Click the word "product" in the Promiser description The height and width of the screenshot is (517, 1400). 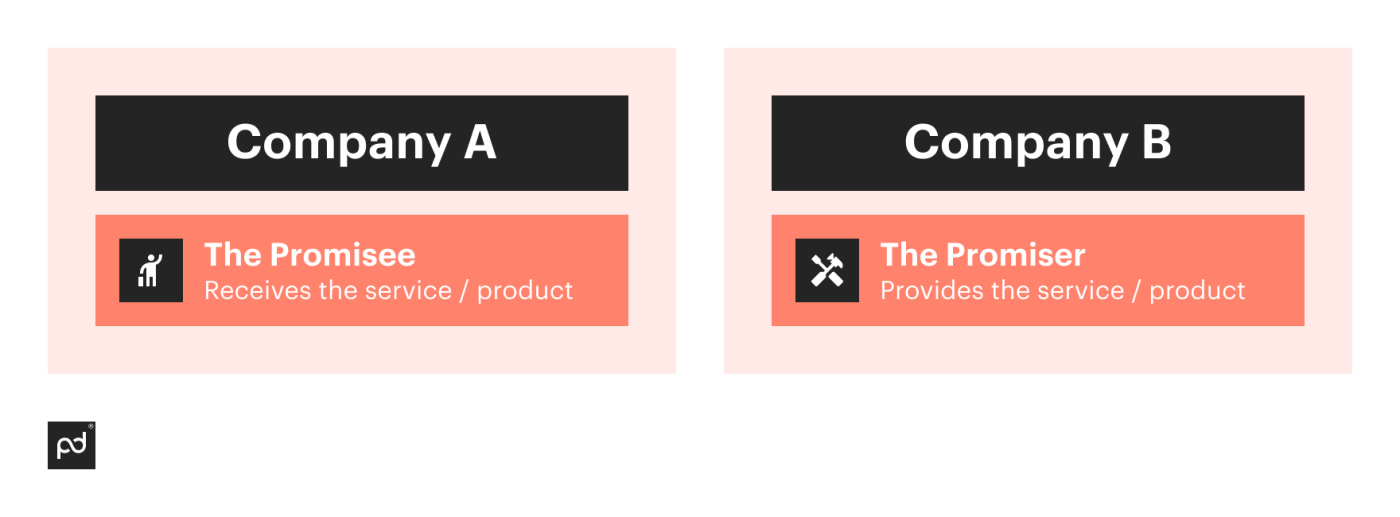click(x=1198, y=291)
